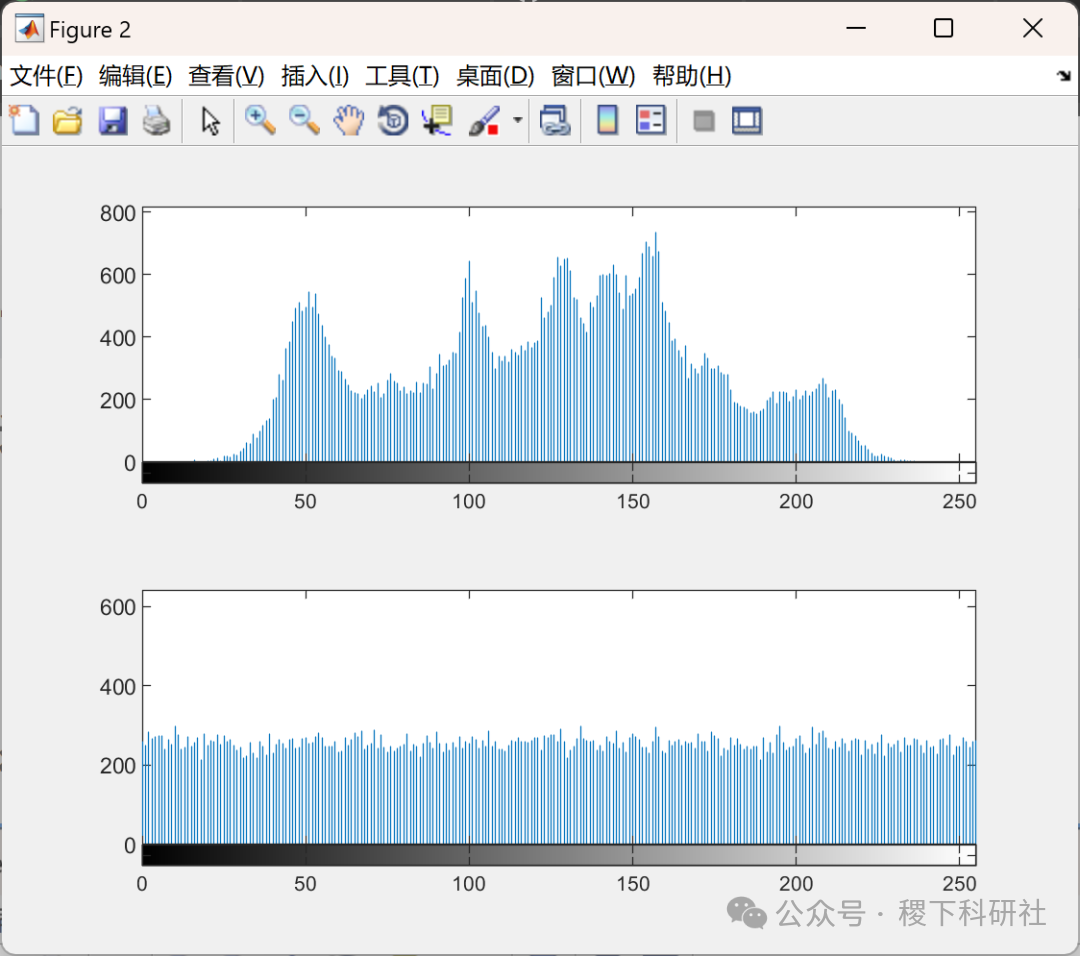Open the 插入(I) menu
Viewport: 1080px width, 956px height.
[x=313, y=75]
